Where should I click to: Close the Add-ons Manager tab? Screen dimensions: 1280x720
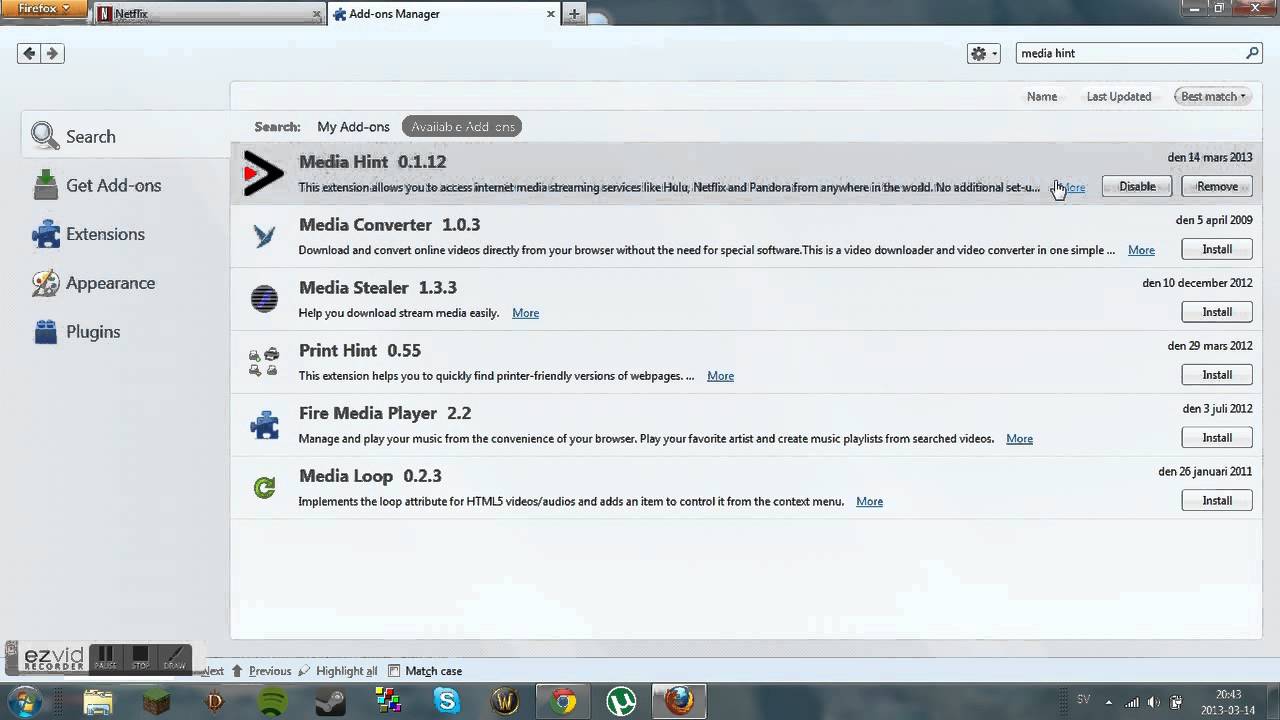click(551, 14)
